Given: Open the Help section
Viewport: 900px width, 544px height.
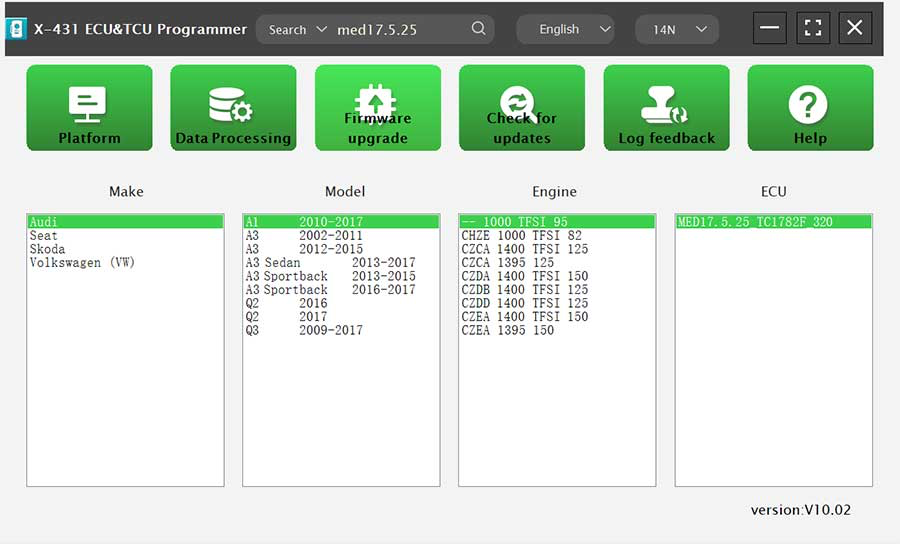Looking at the screenshot, I should click(x=810, y=108).
